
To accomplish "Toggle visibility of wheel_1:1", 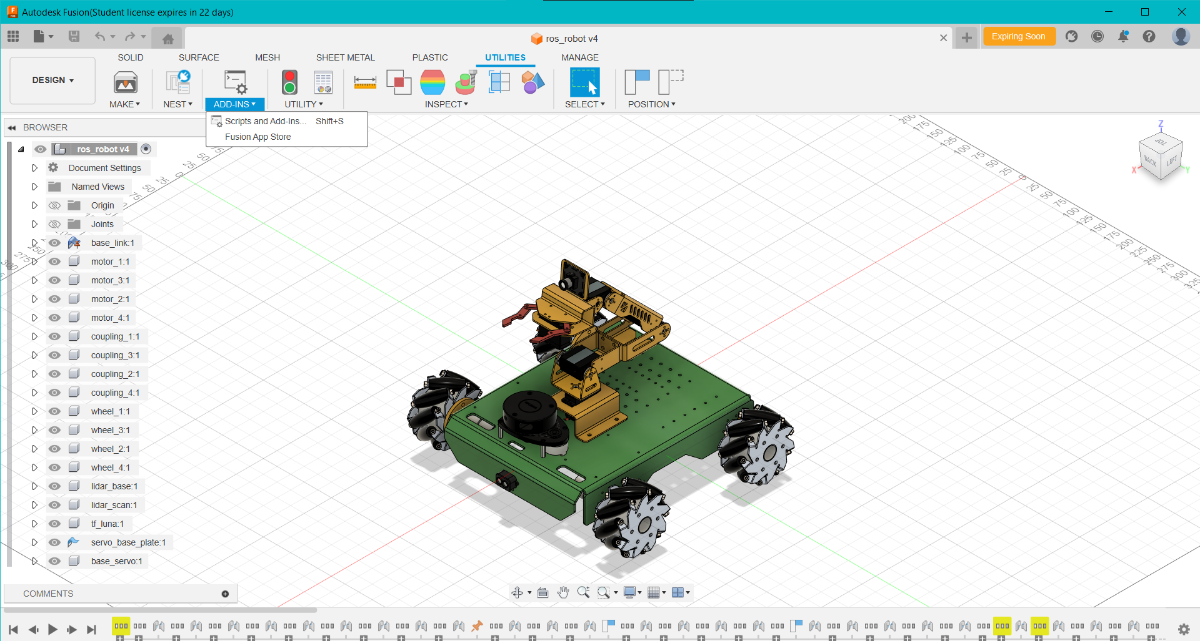I will [55, 411].
